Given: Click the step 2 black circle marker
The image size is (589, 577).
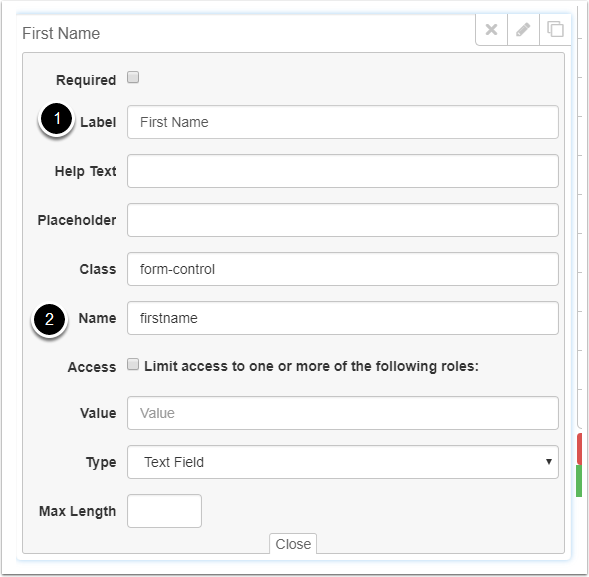Looking at the screenshot, I should pos(49,319).
